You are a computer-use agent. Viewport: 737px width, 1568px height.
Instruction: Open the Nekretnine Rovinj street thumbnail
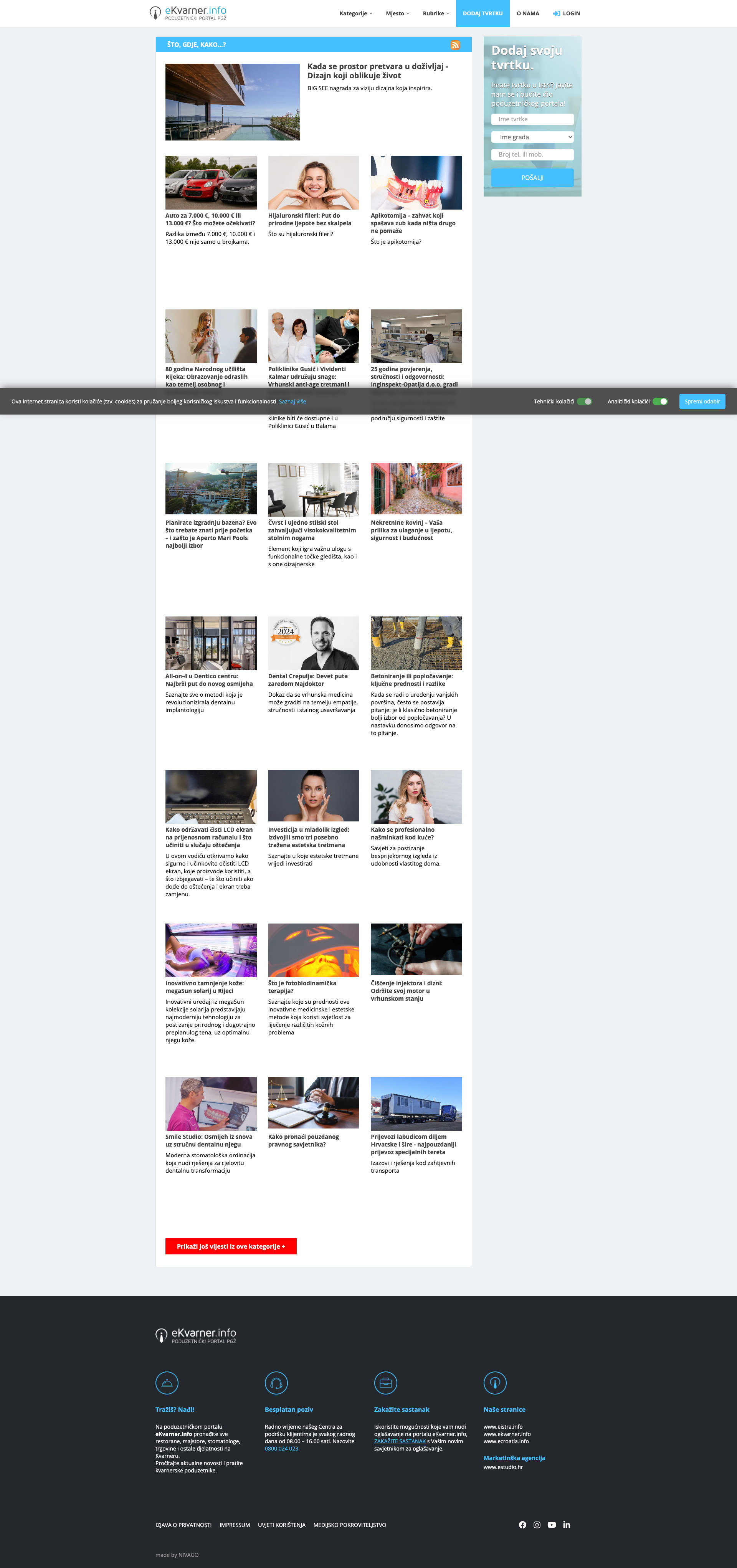416,488
